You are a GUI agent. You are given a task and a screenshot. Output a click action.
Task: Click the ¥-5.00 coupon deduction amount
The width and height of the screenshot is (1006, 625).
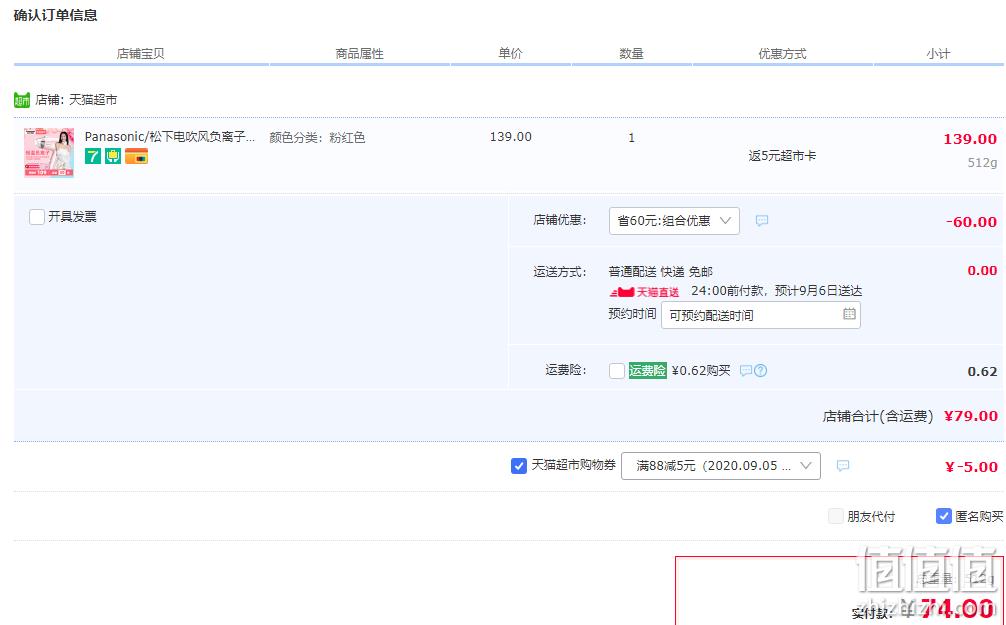971,467
